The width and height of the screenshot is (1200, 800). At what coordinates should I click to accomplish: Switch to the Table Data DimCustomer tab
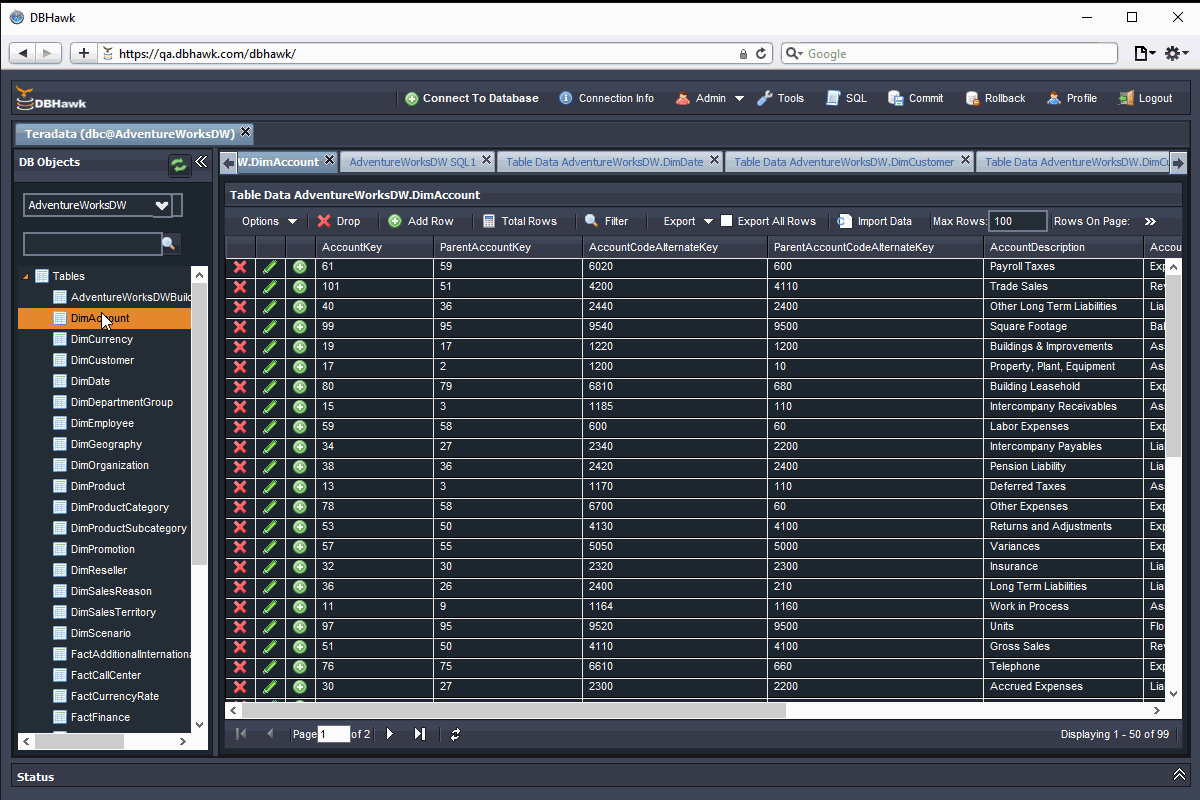click(x=844, y=161)
